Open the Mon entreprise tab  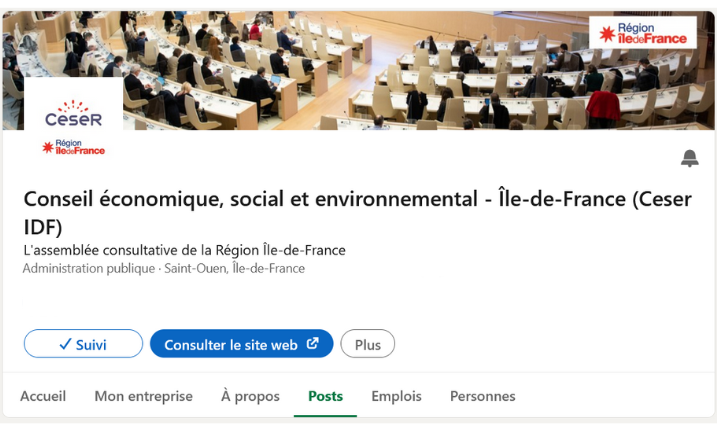(143, 396)
